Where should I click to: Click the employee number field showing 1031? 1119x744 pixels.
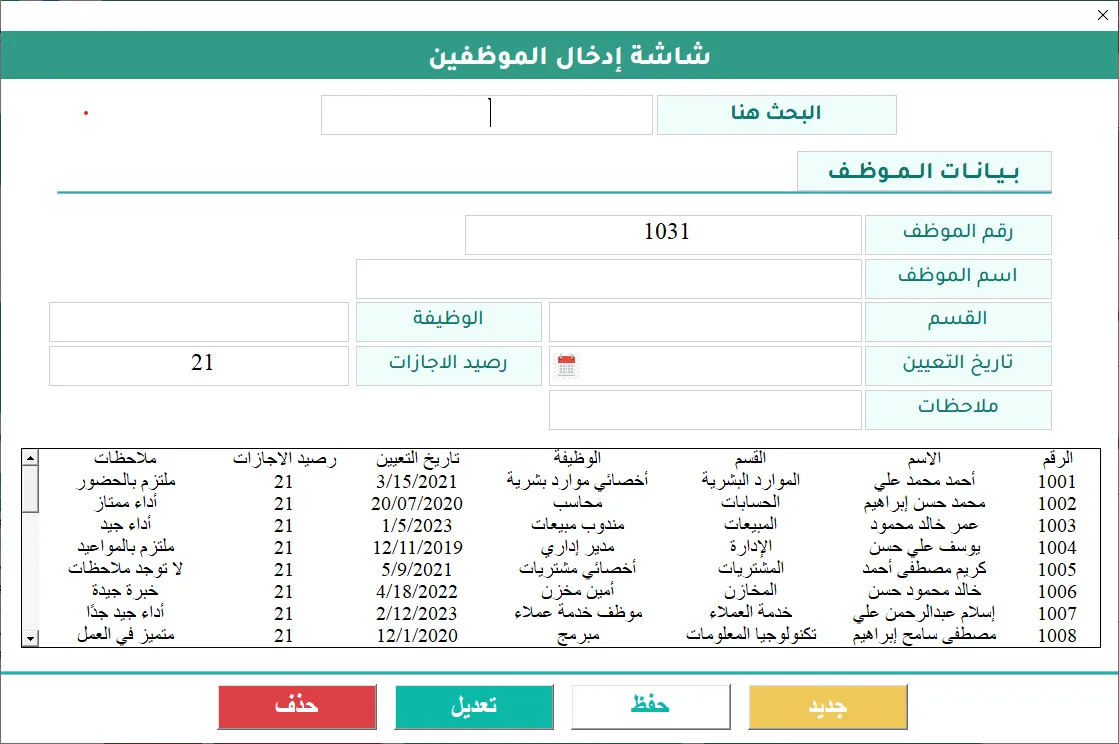pyautogui.click(x=663, y=235)
